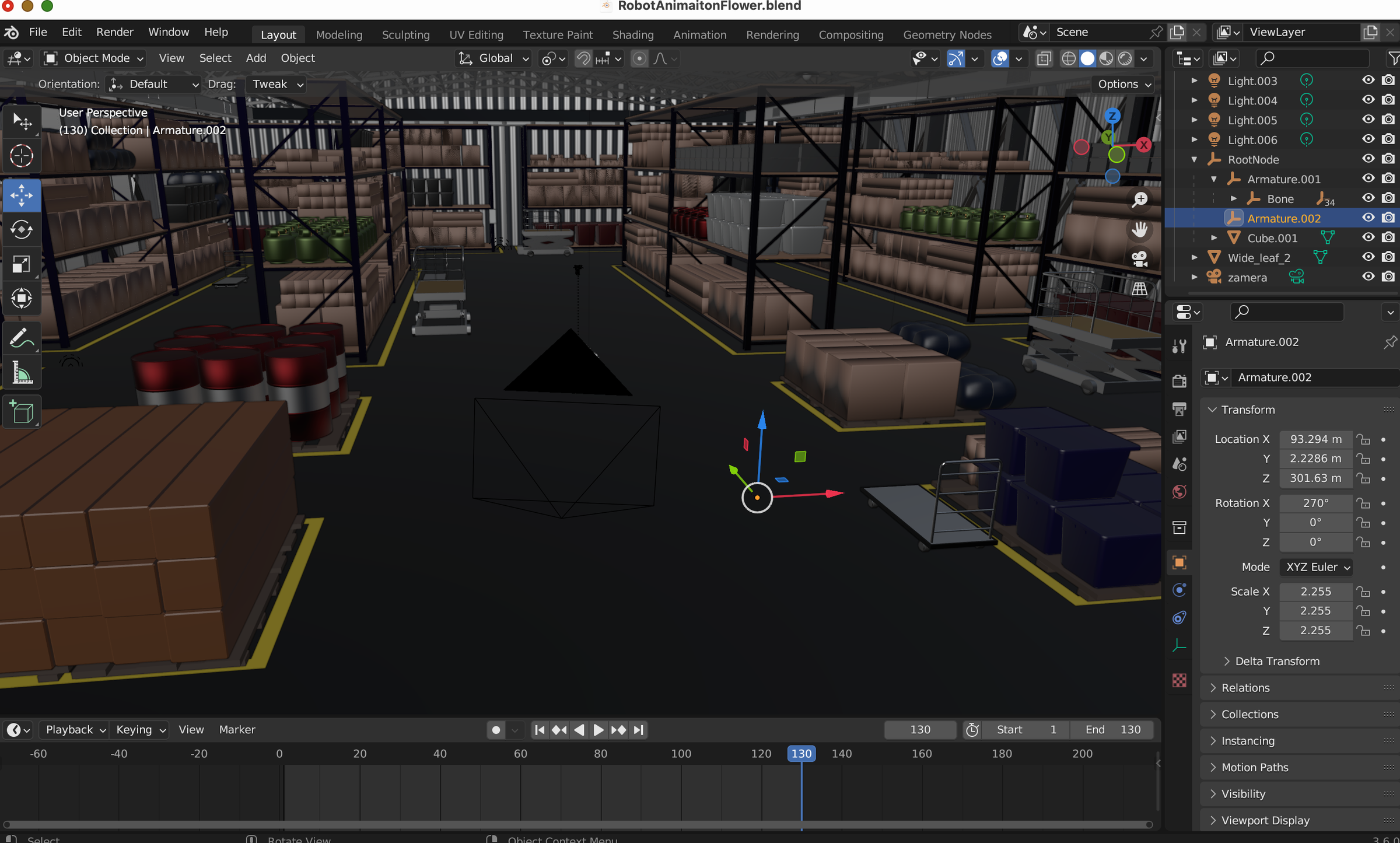Viewport: 1400px width, 843px height.
Task: Disable rendering of zamera camera icon
Action: coord(1388,277)
